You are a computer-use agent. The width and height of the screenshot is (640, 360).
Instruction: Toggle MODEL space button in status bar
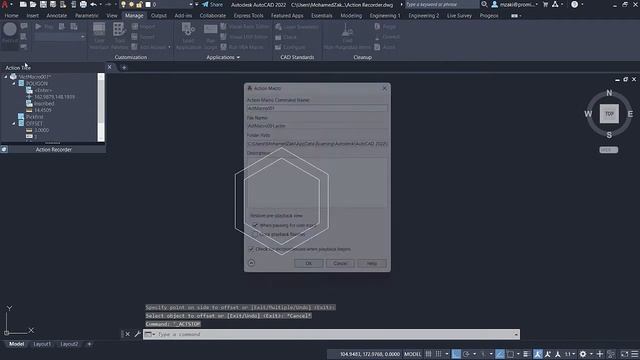pos(413,354)
